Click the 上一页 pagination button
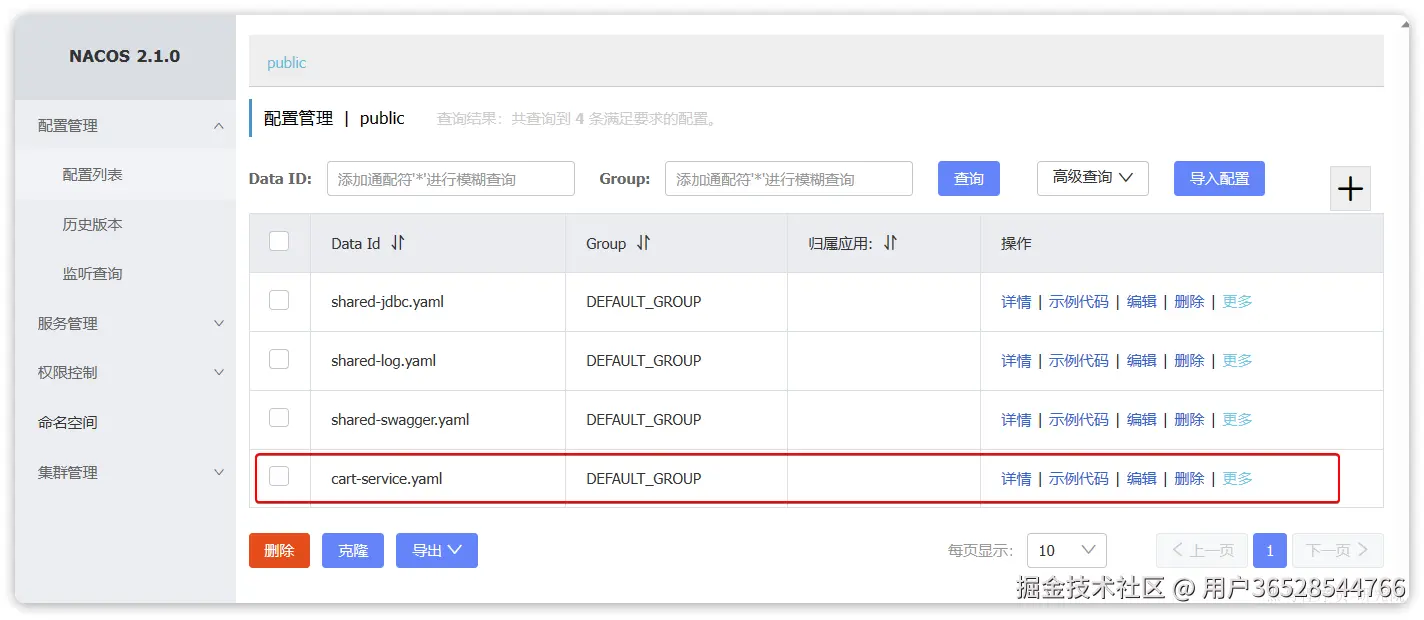 [x=1202, y=550]
